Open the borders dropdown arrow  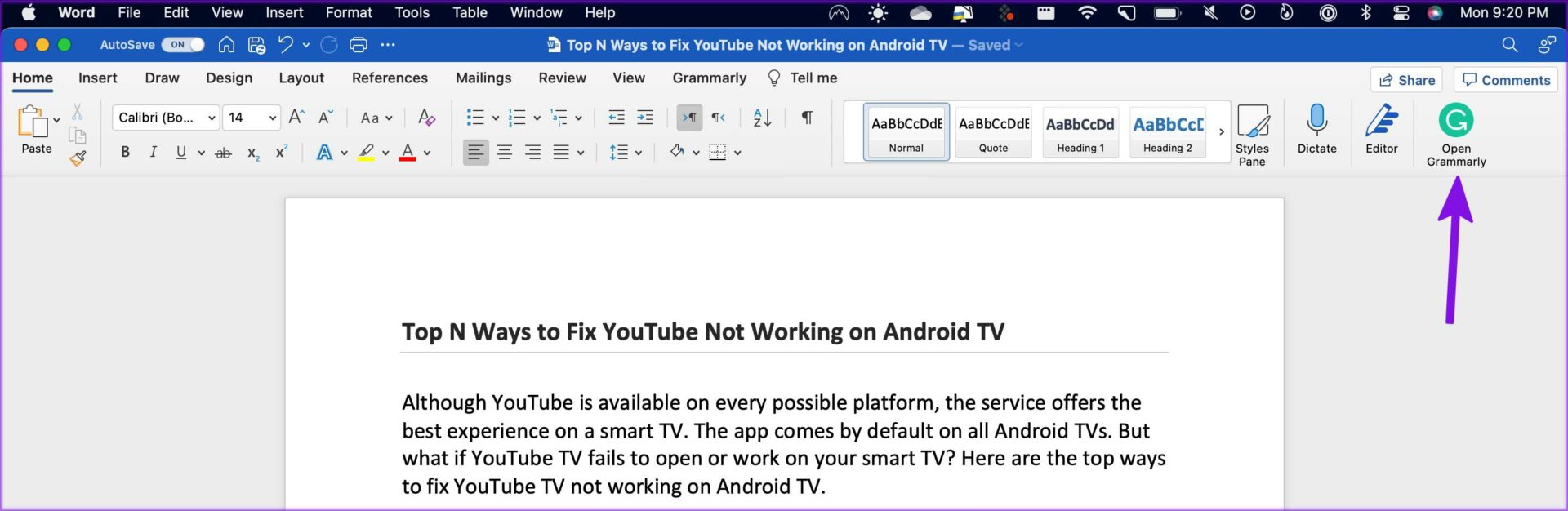pyautogui.click(x=737, y=153)
